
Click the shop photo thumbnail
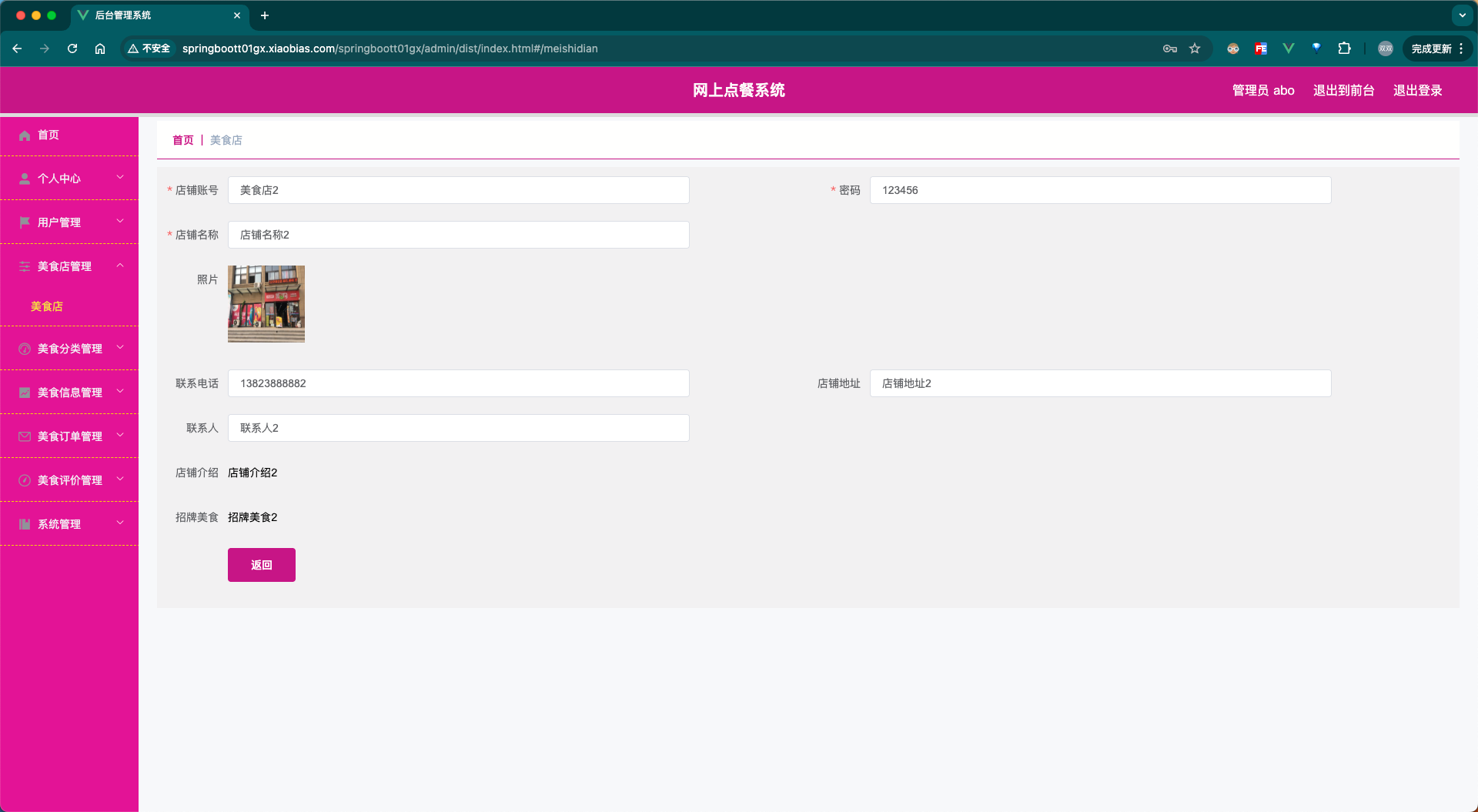pos(266,304)
